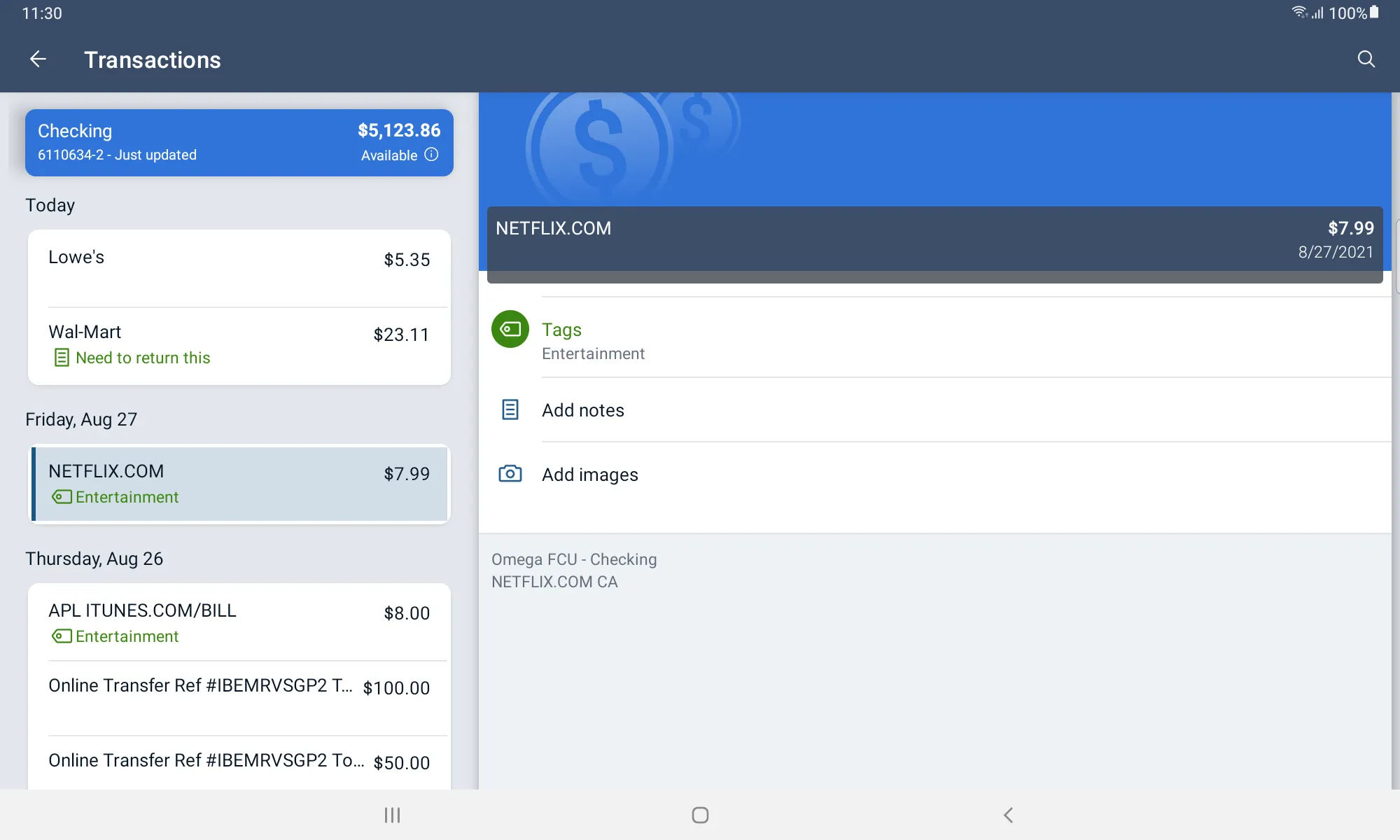Go back using the arrow in header
This screenshot has height=840, width=1400.
click(x=38, y=59)
